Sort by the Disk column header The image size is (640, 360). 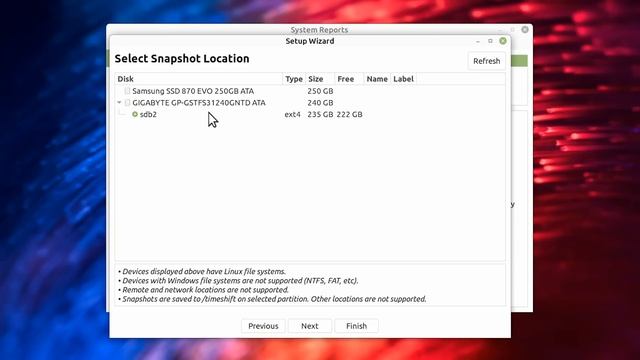click(x=199, y=79)
